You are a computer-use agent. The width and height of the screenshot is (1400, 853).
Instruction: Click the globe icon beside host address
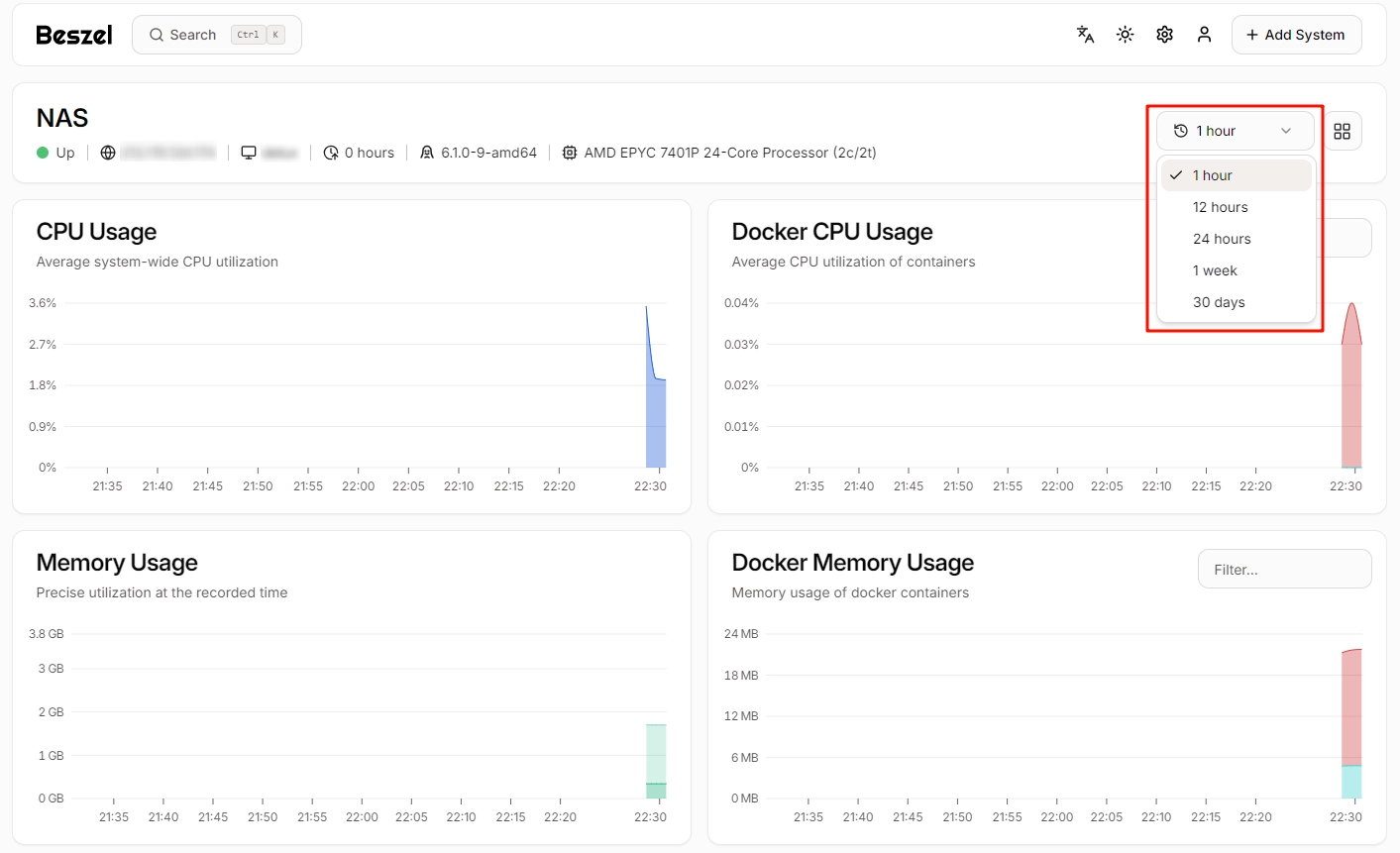coord(108,153)
